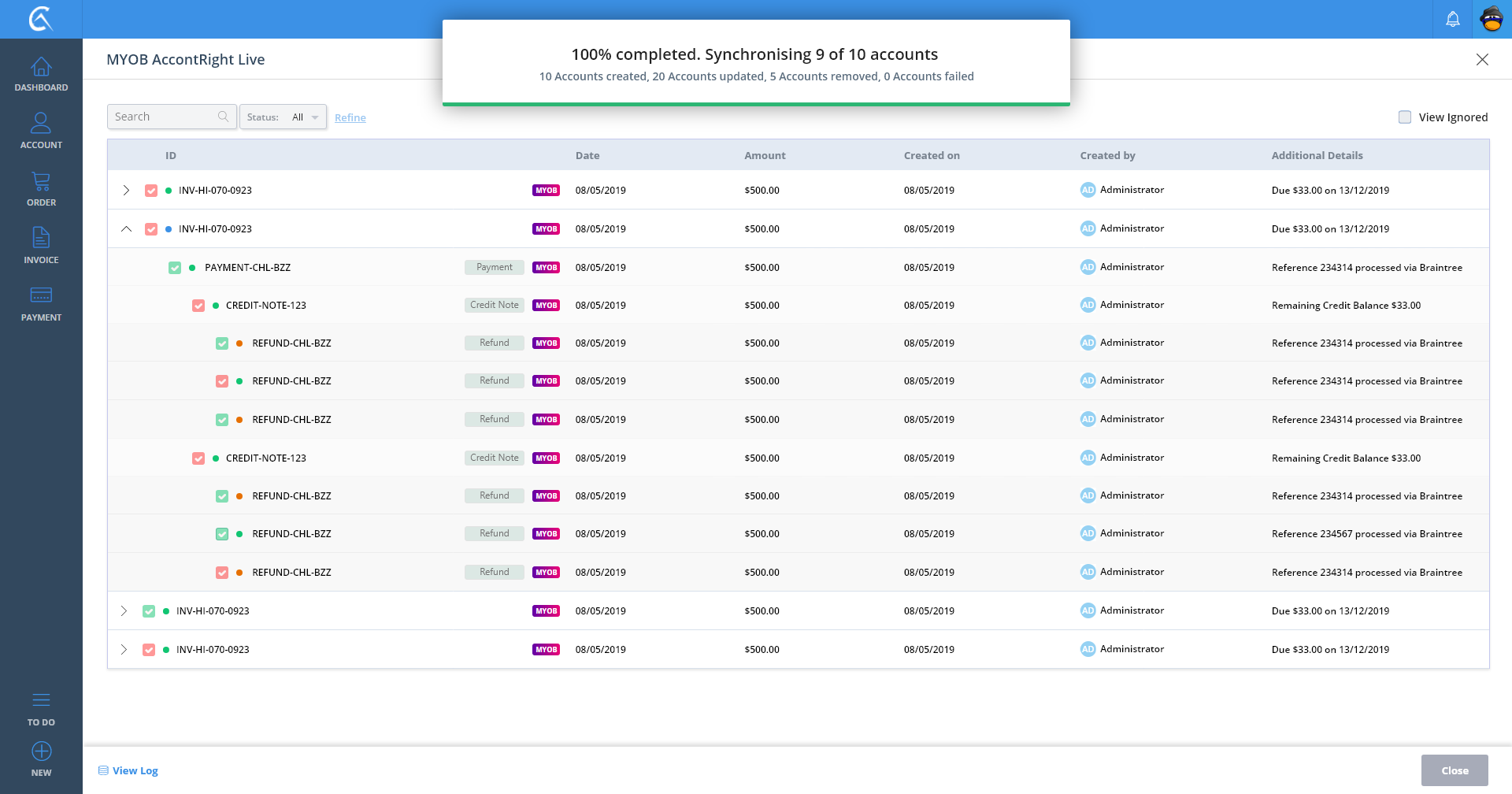Open notifications bell
This screenshot has width=1512, height=794.
coord(1452,19)
